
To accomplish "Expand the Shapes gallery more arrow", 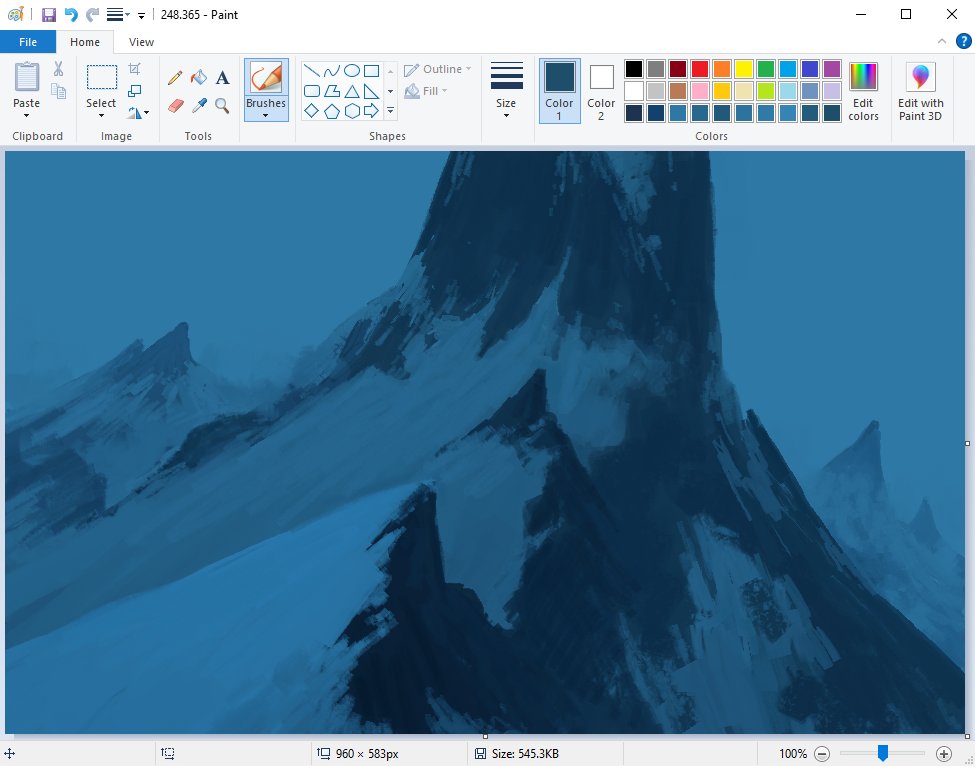I will click(390, 111).
